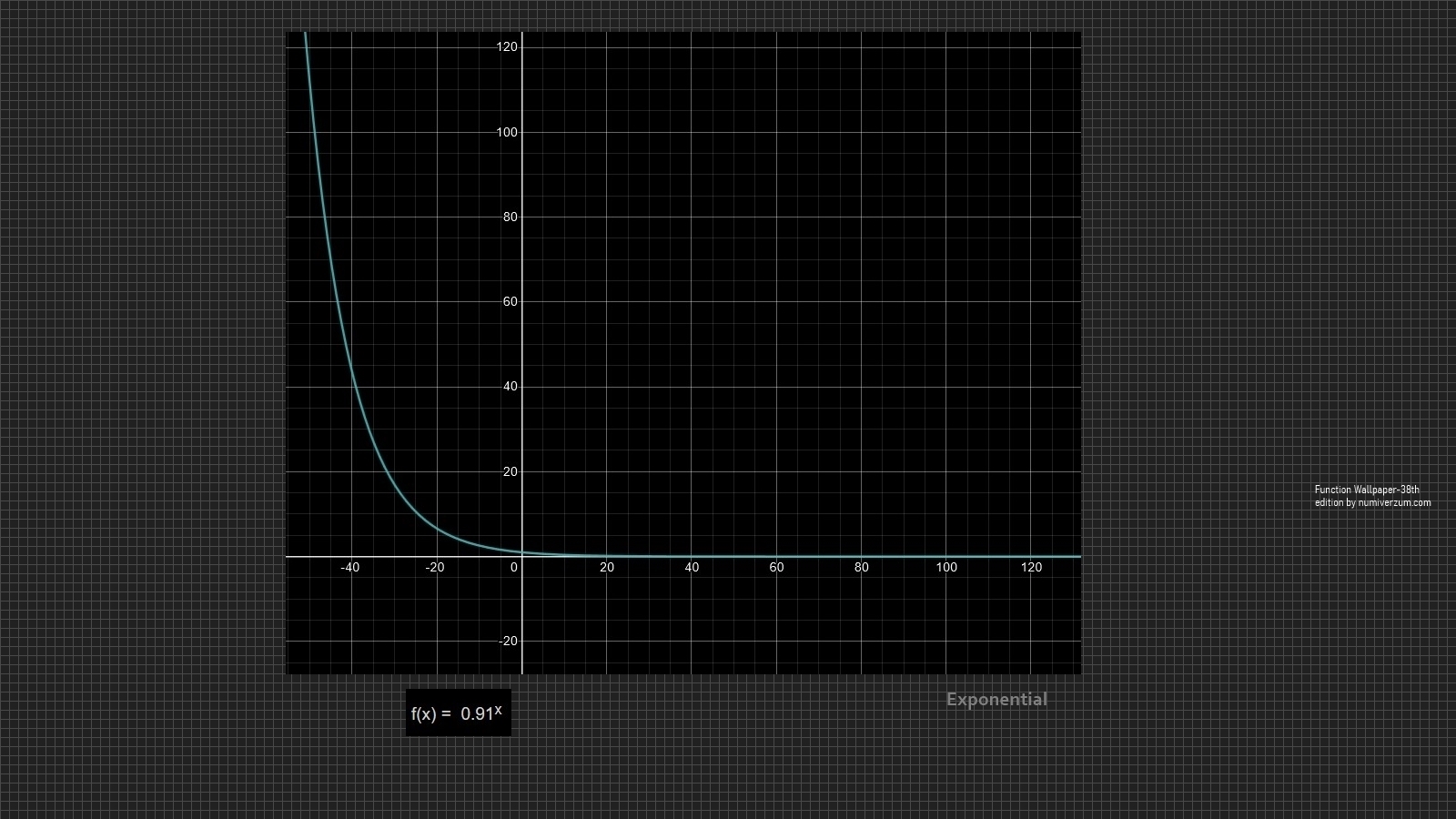Select the y-axis label 40
Screen dimensions: 1456x819
tap(510, 387)
